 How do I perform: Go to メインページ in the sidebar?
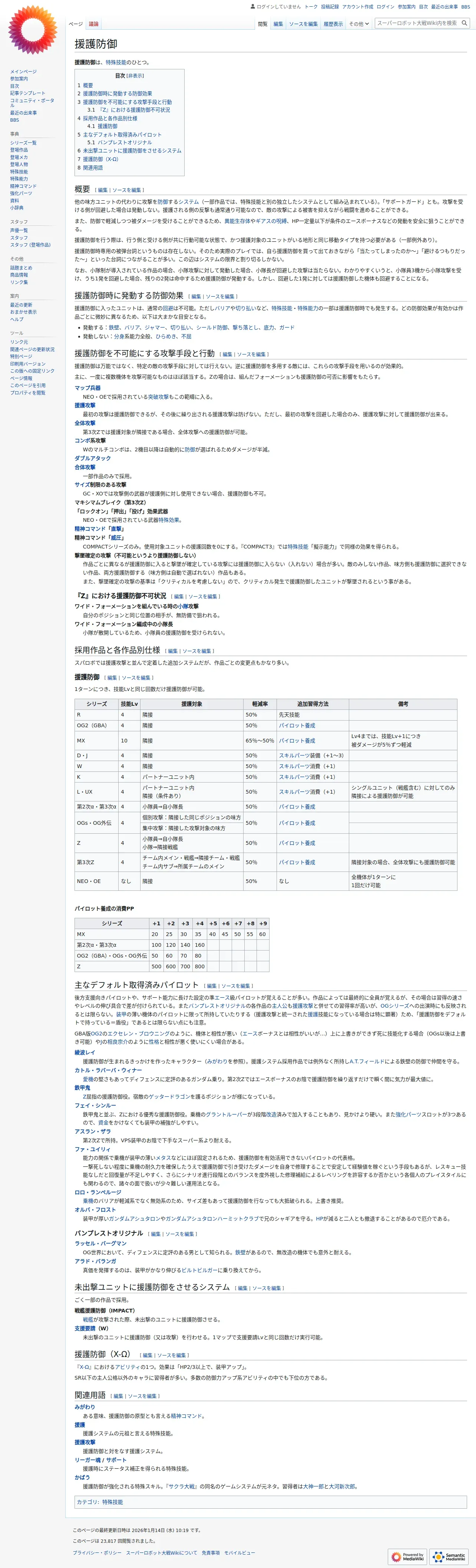point(23,72)
